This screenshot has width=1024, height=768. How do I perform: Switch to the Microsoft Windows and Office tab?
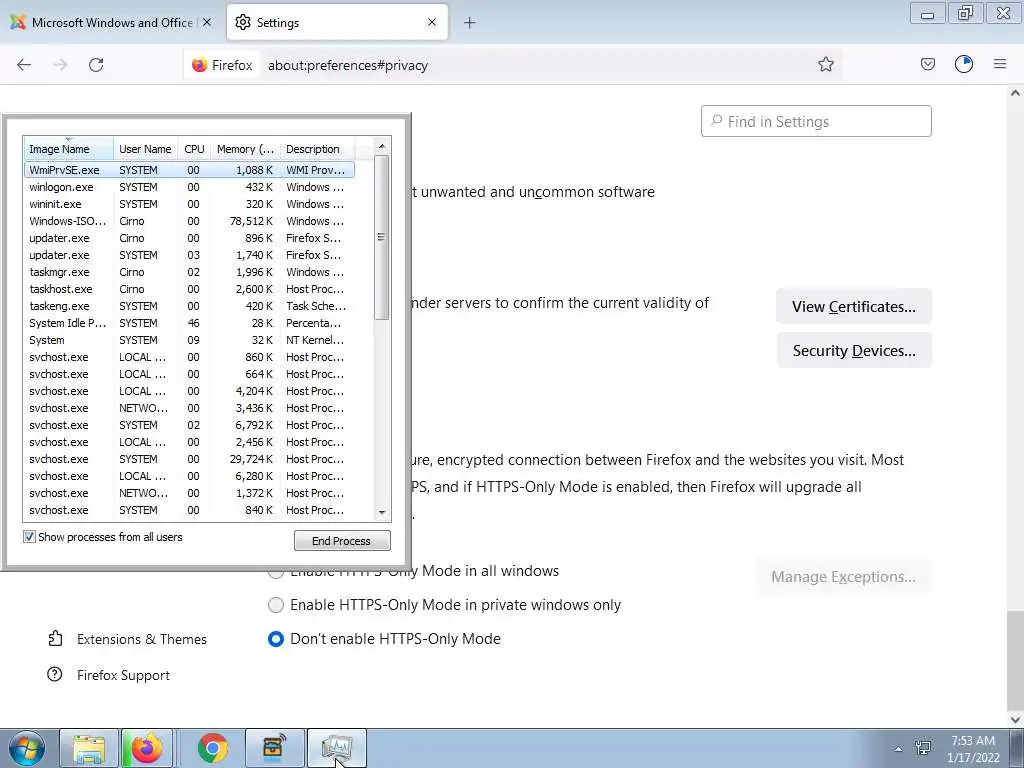pyautogui.click(x=111, y=23)
